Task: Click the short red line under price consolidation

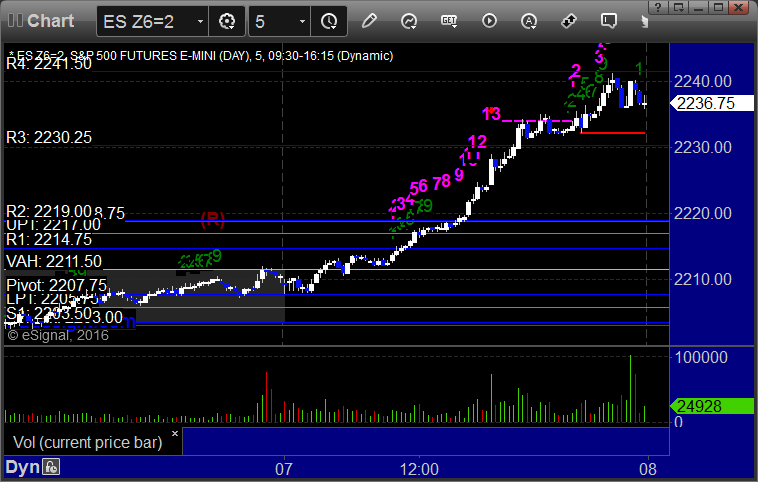Action: (x=612, y=132)
